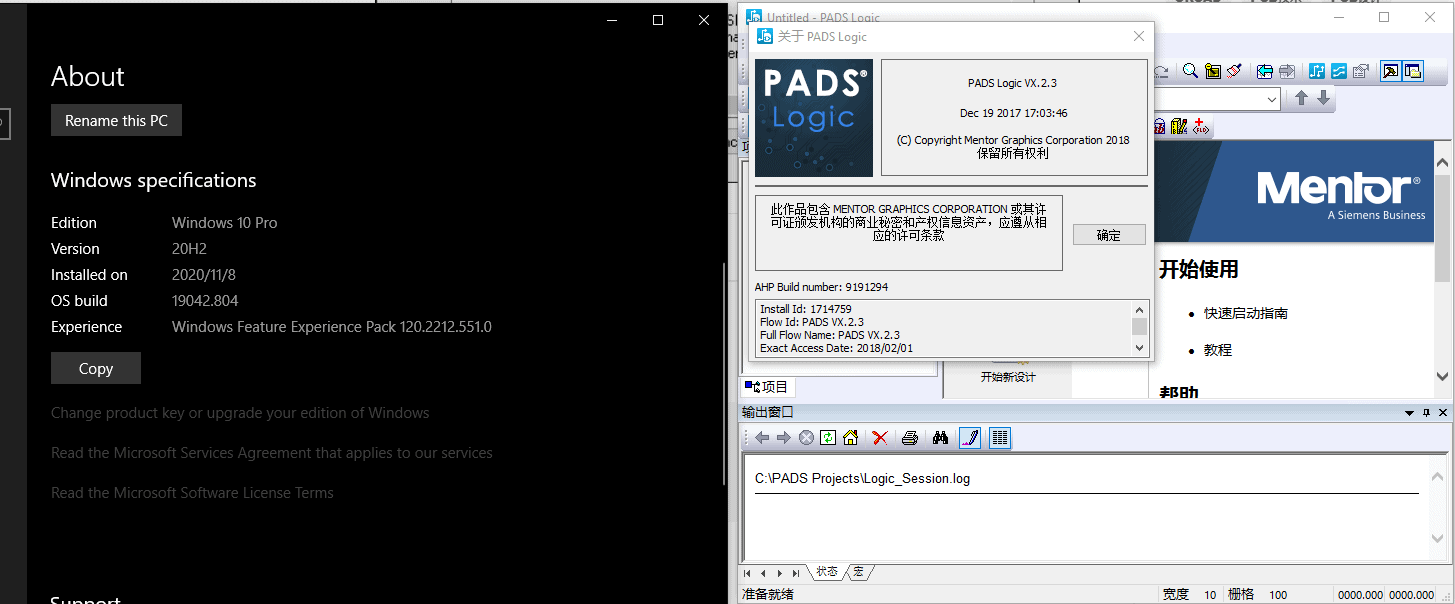Image resolution: width=1455 pixels, height=604 pixels.
Task: Click the ruler and pencil design toolbar icon
Action: coord(1178,127)
